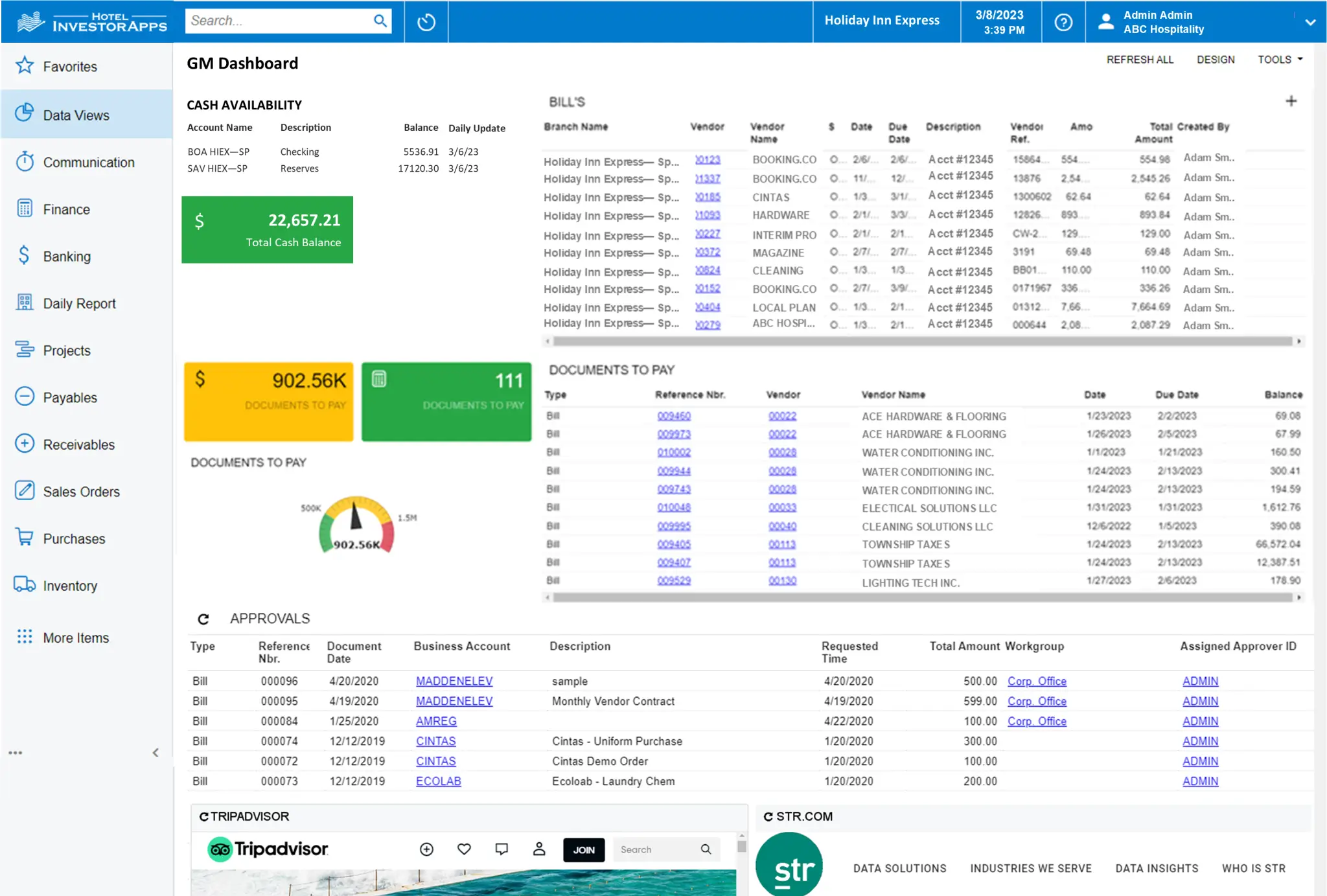Add a bill with the plus icon
1327x896 pixels.
1291,101
